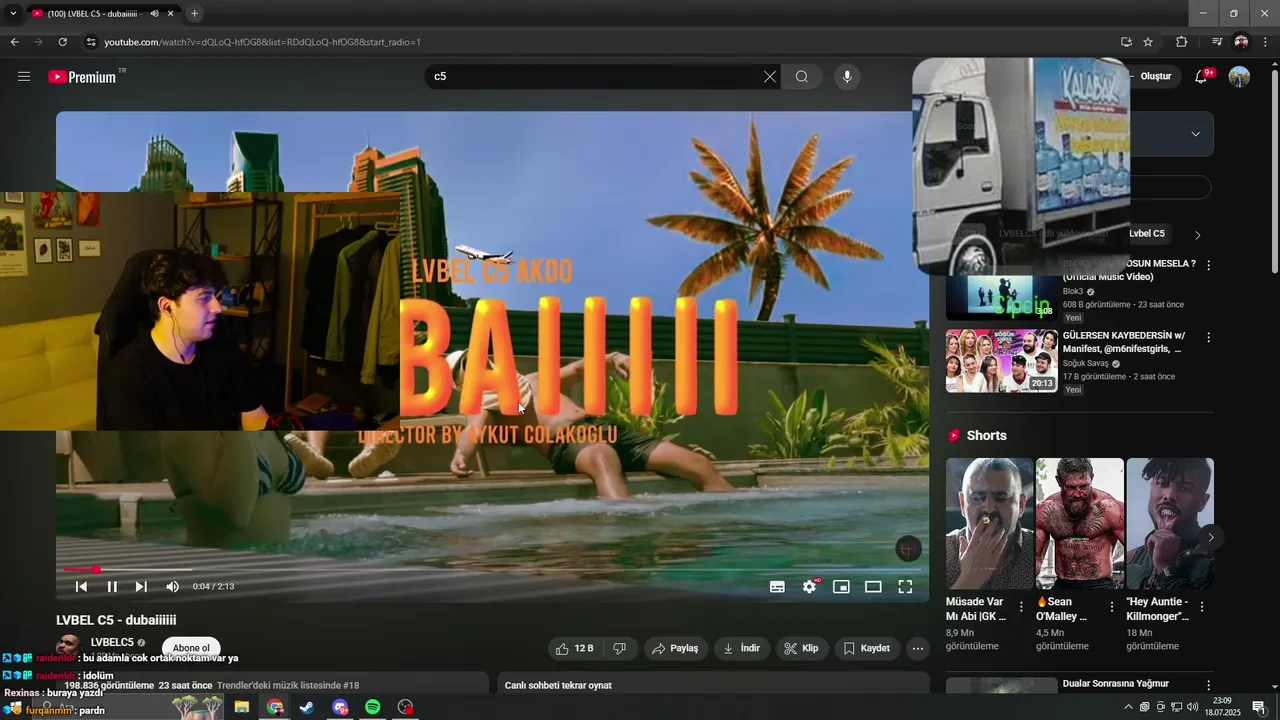
Task: Open File Explorer from taskbar
Action: [241, 707]
